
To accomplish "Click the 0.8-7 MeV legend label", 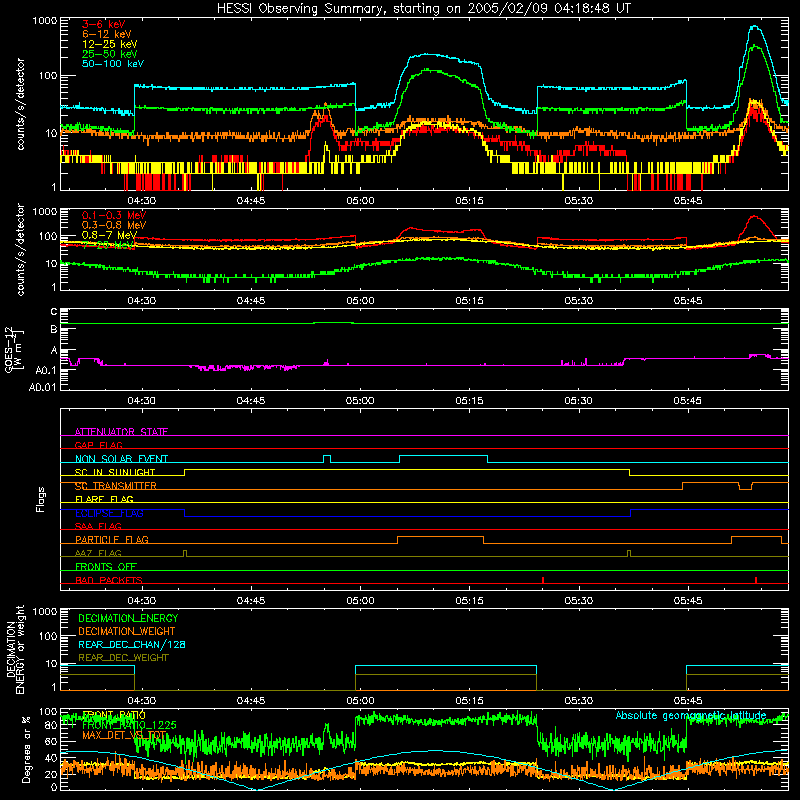I will (x=109, y=235).
